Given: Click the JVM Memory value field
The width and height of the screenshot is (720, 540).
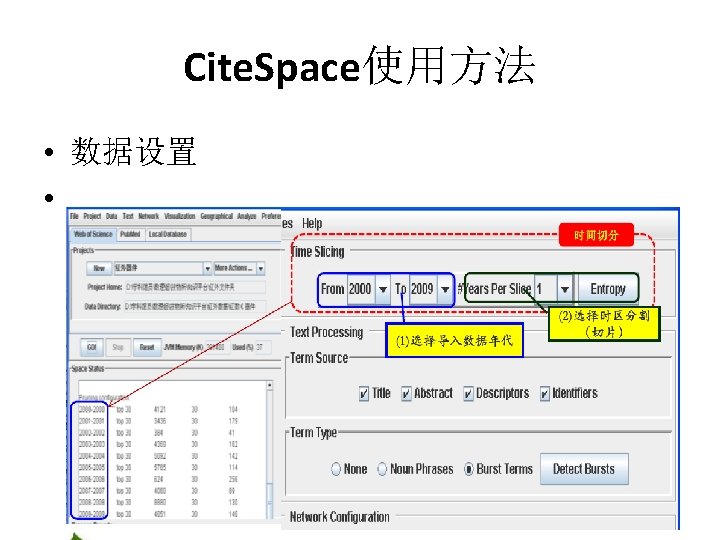Looking at the screenshot, I should [x=216, y=347].
